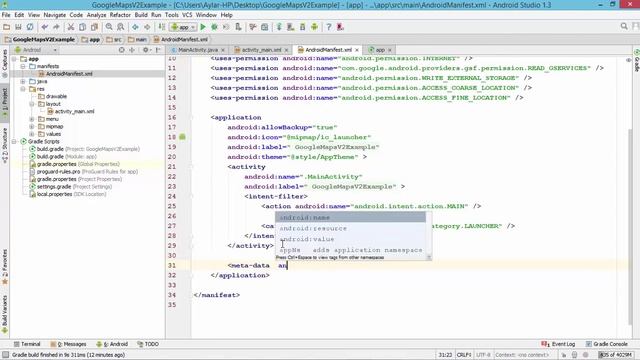This screenshot has width=640, height=360.
Task: Click the src breadcrumb
Action: tap(114, 40)
